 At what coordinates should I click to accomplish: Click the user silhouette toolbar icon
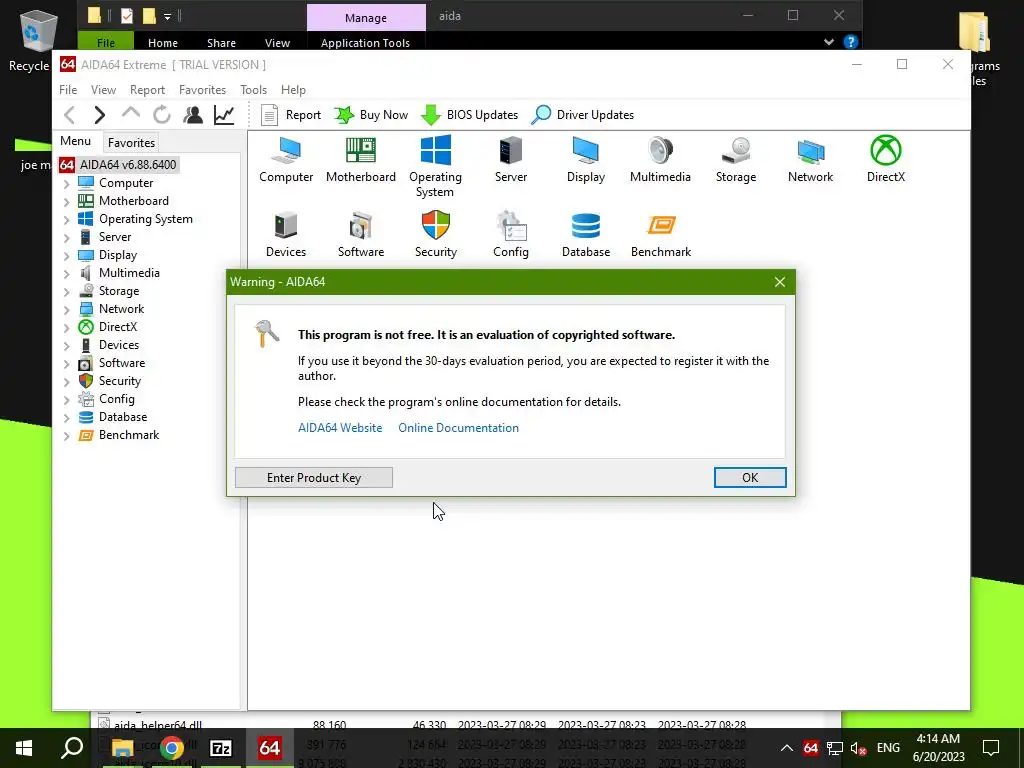pyautogui.click(x=193, y=115)
